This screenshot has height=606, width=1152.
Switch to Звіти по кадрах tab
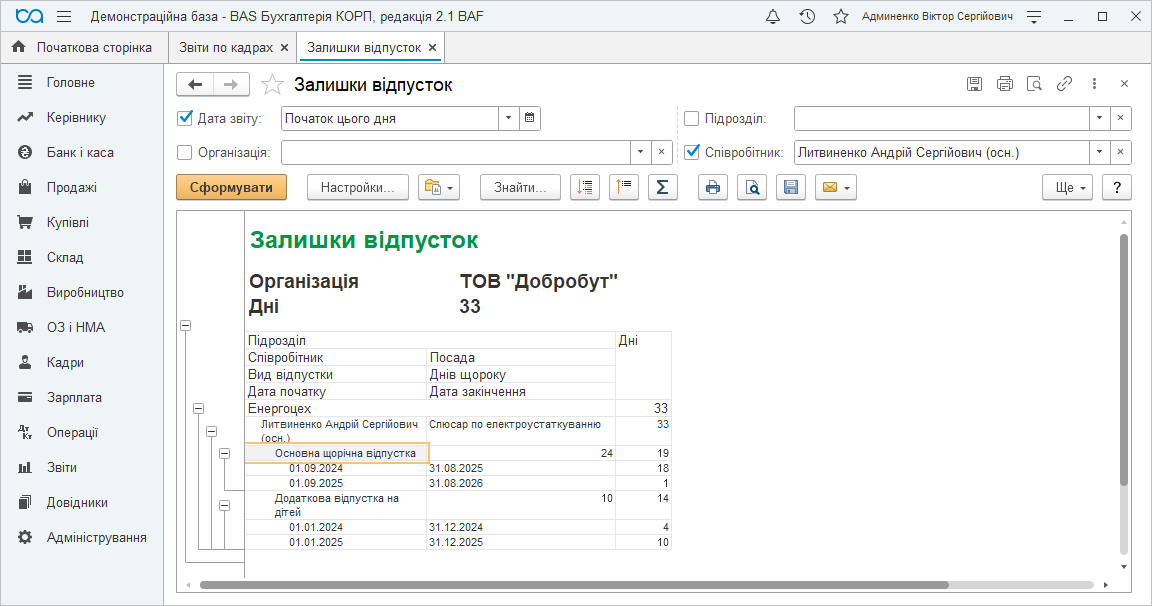click(x=226, y=47)
